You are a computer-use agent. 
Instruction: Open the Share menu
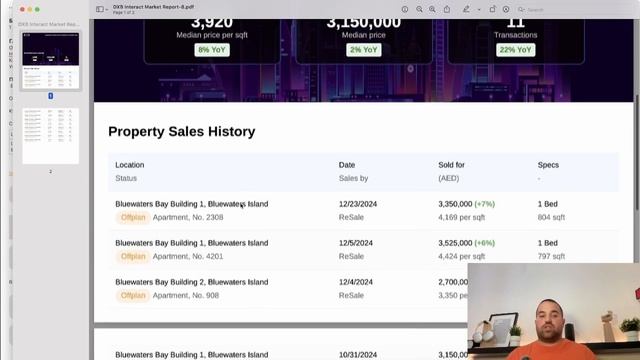click(447, 9)
